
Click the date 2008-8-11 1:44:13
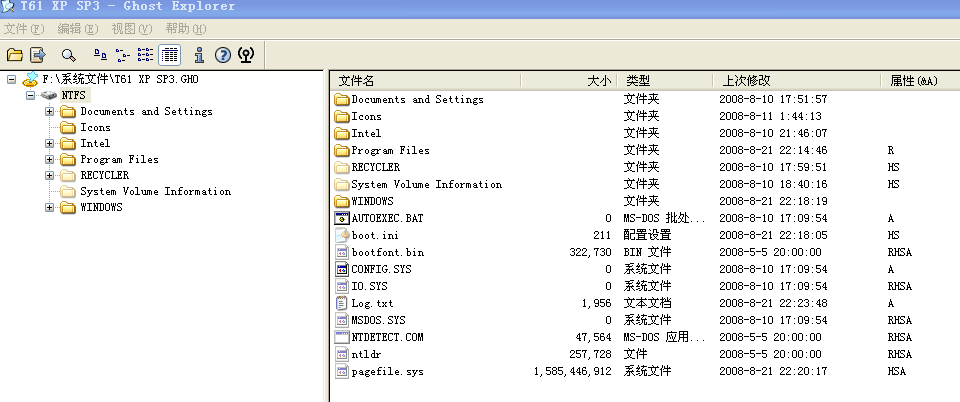click(x=770, y=116)
